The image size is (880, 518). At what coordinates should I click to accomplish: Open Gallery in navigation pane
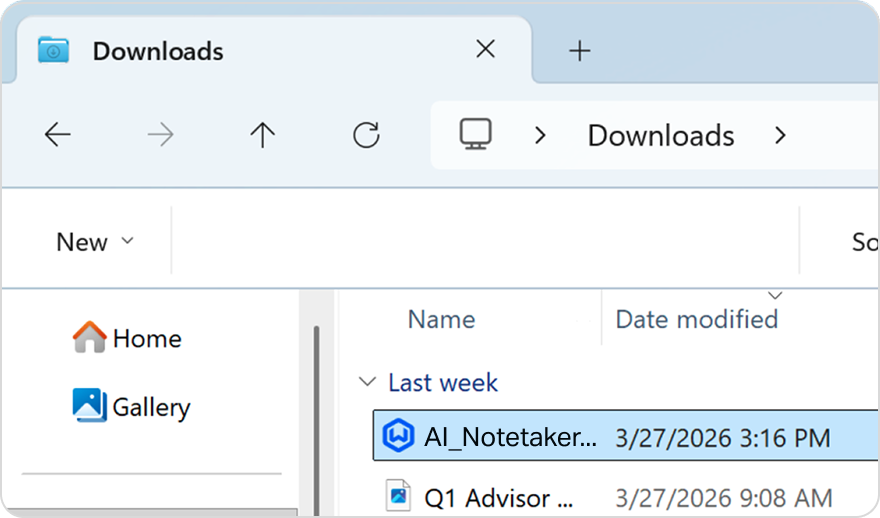pos(132,406)
